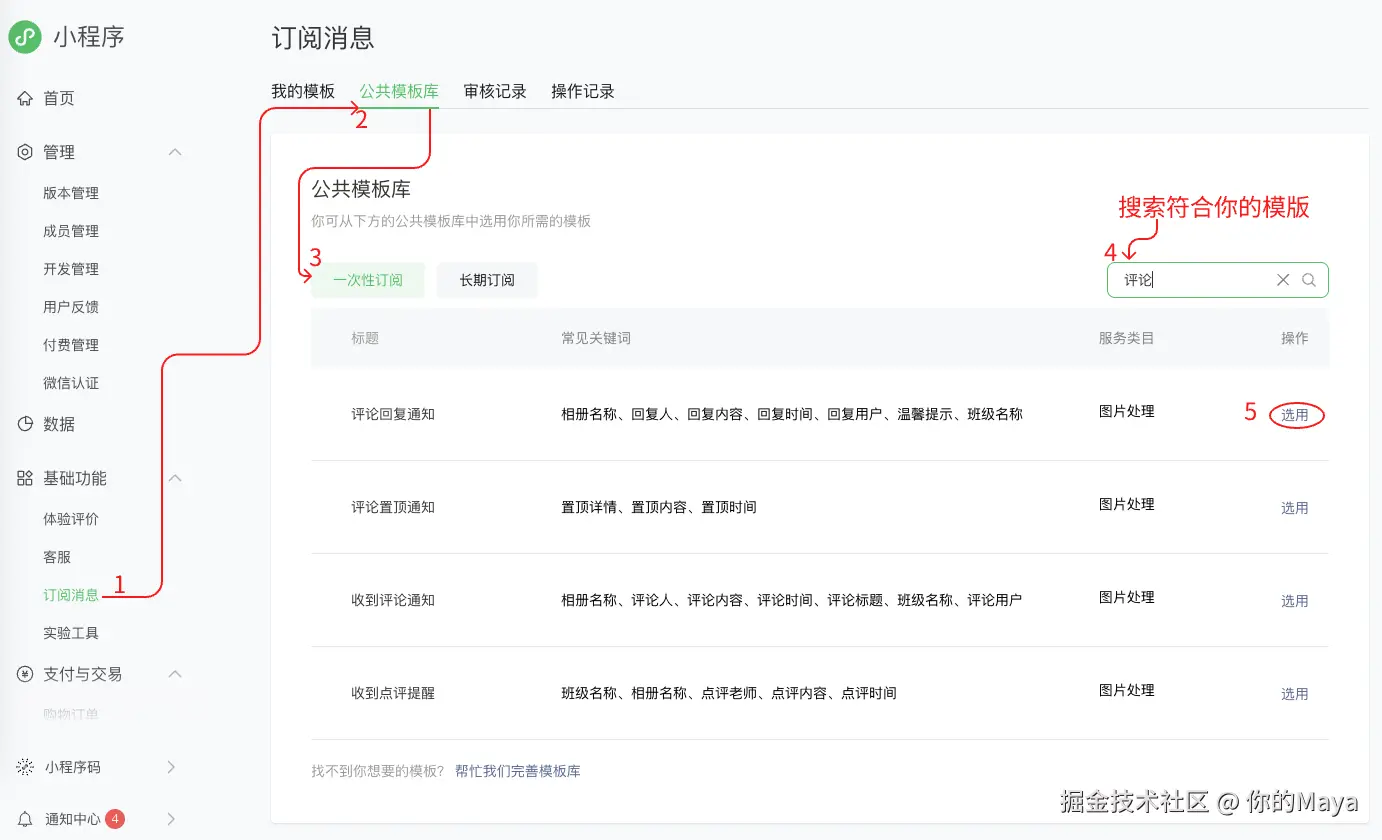Screen dimensions: 1382x840
Task: Open 体验评价 in the sidebar
Action: [71, 519]
